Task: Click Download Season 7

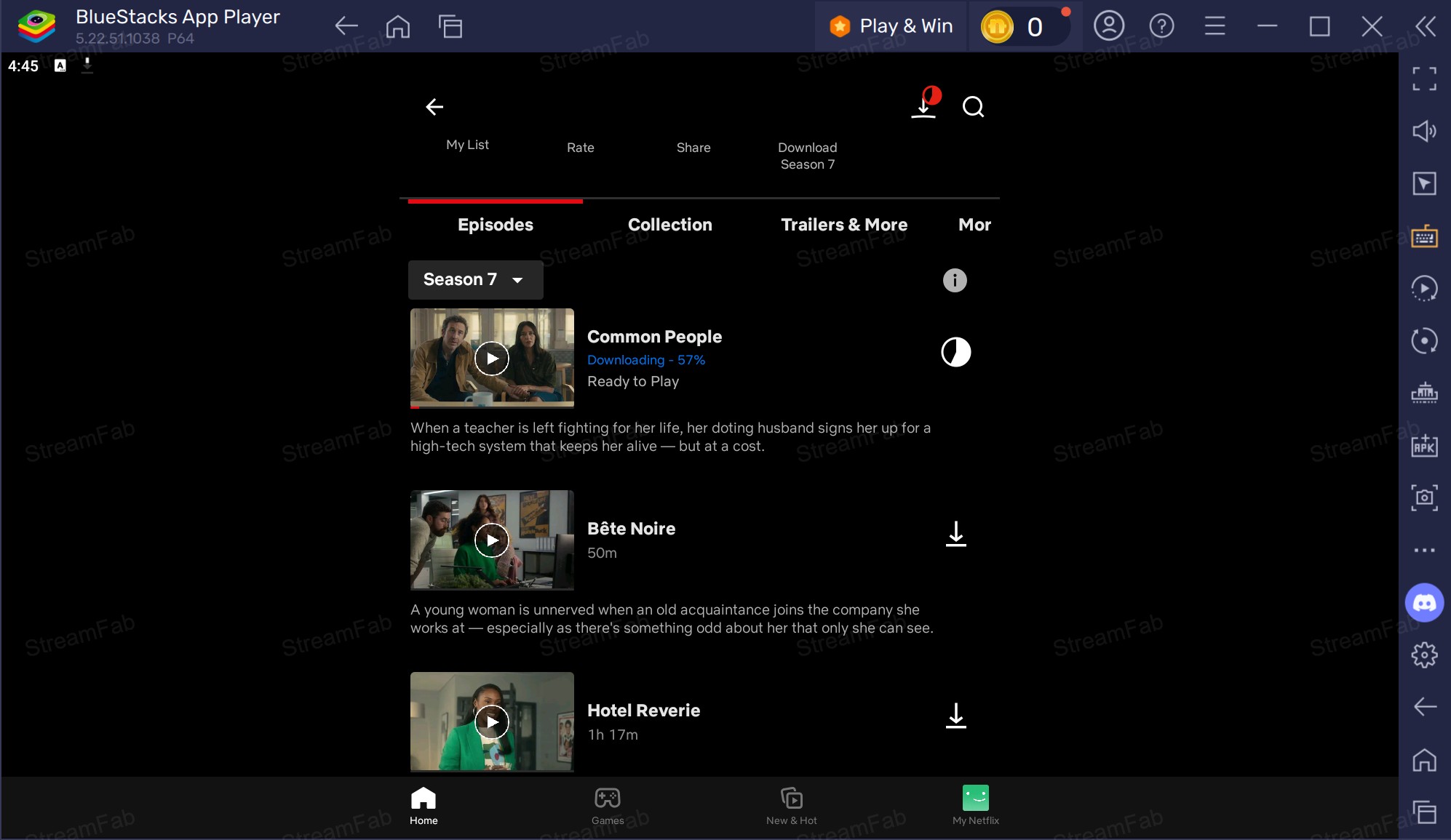Action: [x=808, y=156]
